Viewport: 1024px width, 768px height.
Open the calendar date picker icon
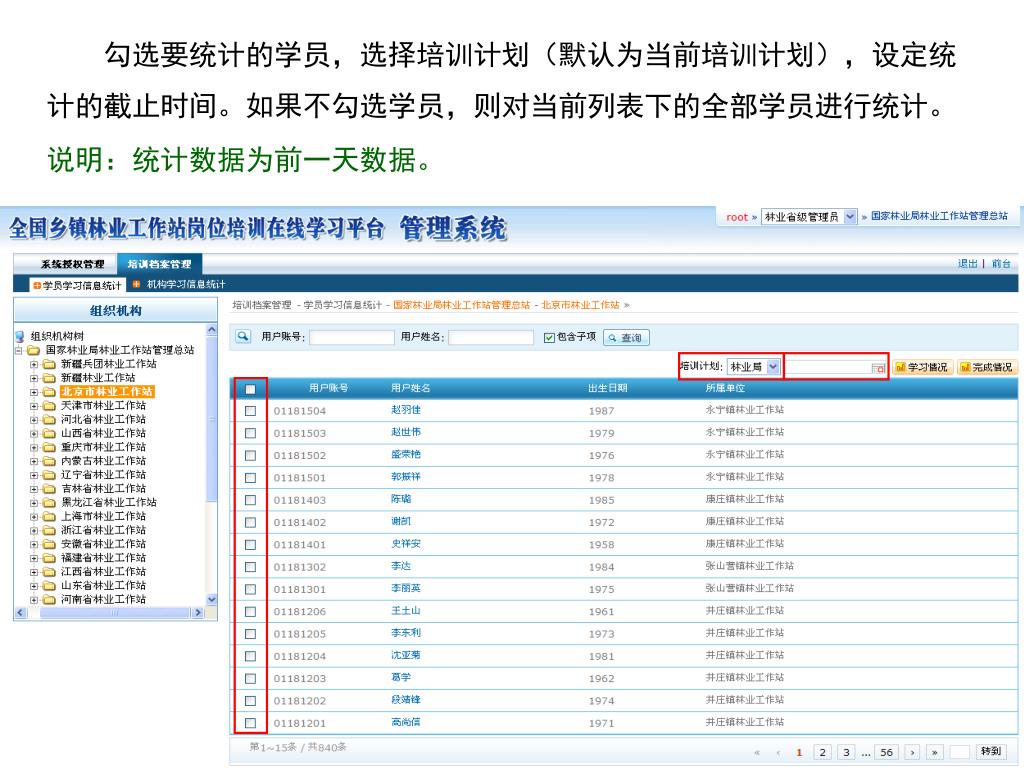click(x=878, y=368)
